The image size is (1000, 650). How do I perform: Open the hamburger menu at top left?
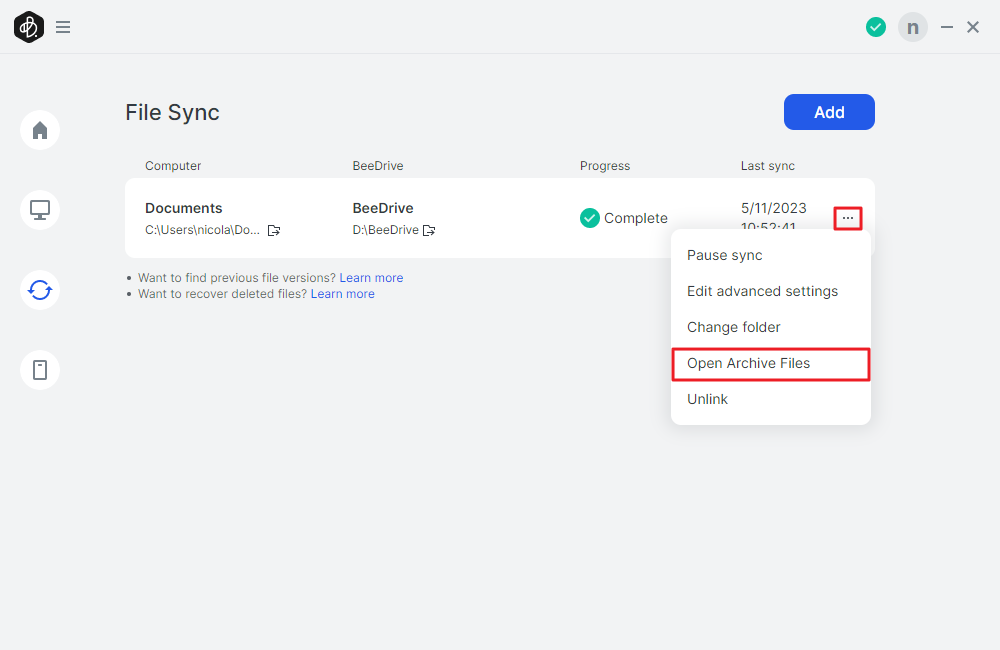point(63,27)
